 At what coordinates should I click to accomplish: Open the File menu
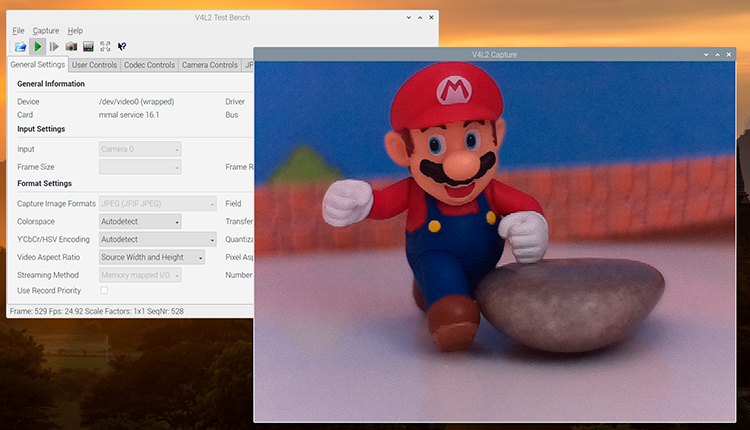(18, 31)
